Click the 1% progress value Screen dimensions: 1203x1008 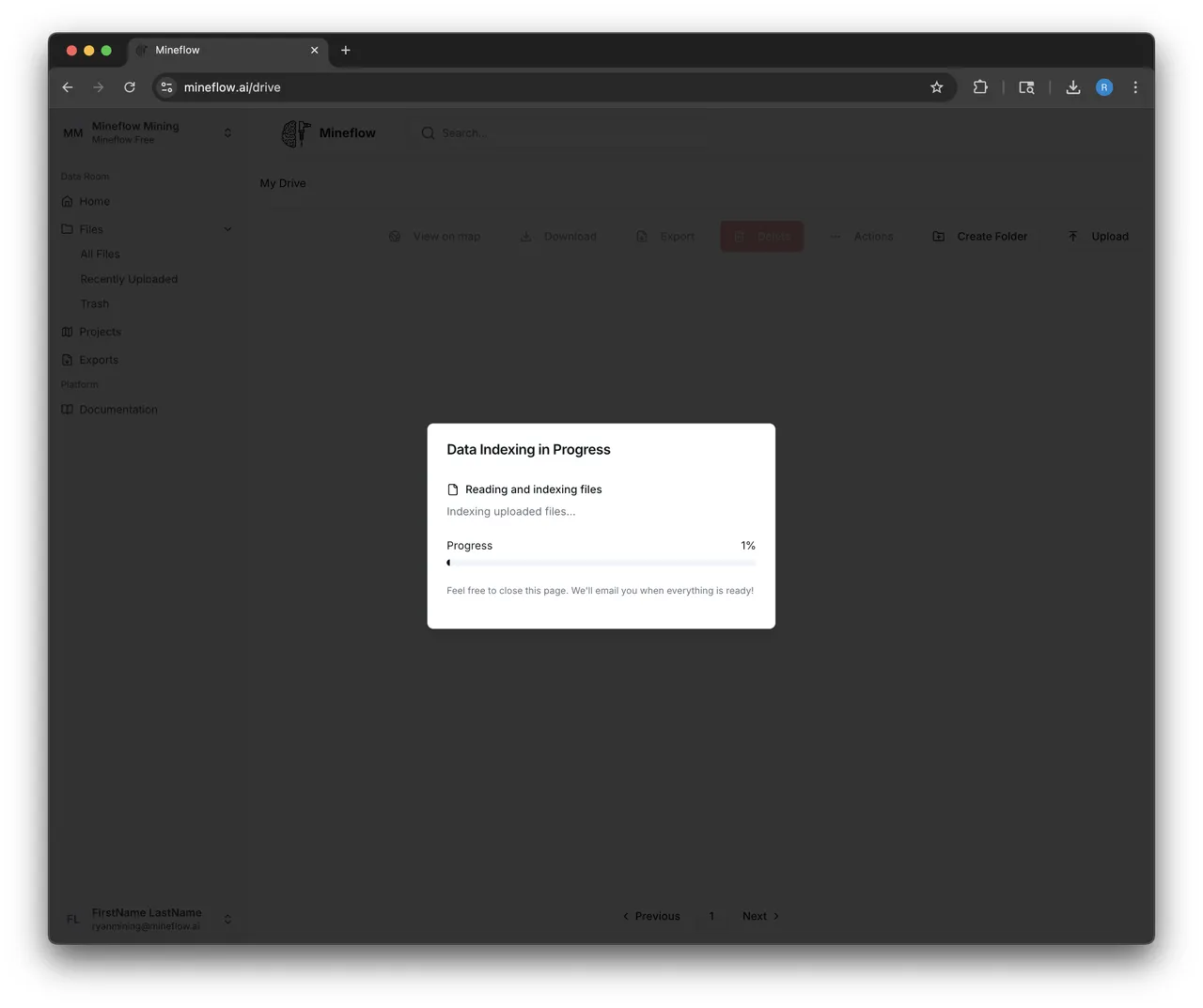[x=748, y=546]
